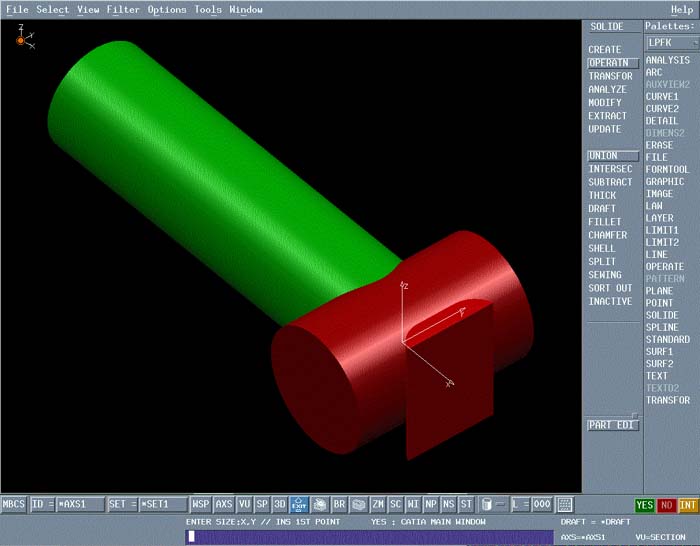This screenshot has height=546, width=700.
Task: Click the VU view toolbar button
Action: (x=245, y=505)
